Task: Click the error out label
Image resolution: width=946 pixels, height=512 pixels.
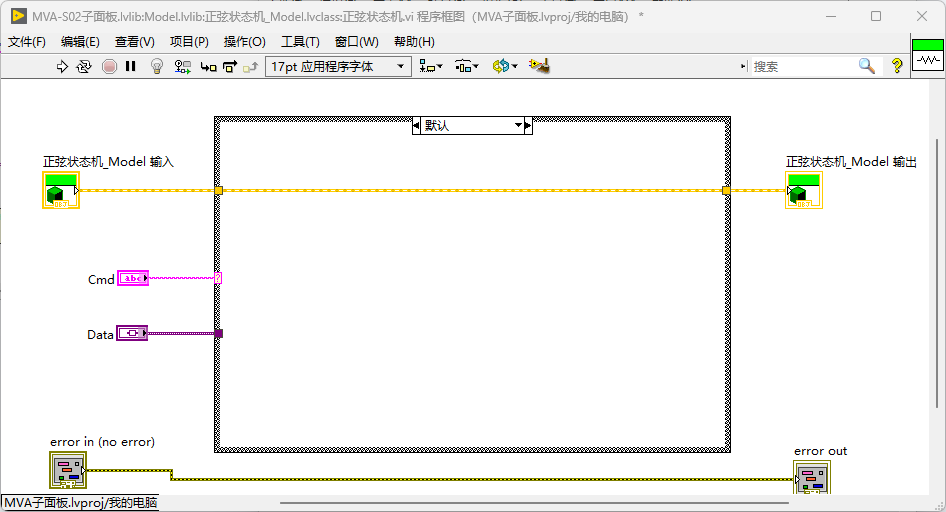Action: (821, 451)
